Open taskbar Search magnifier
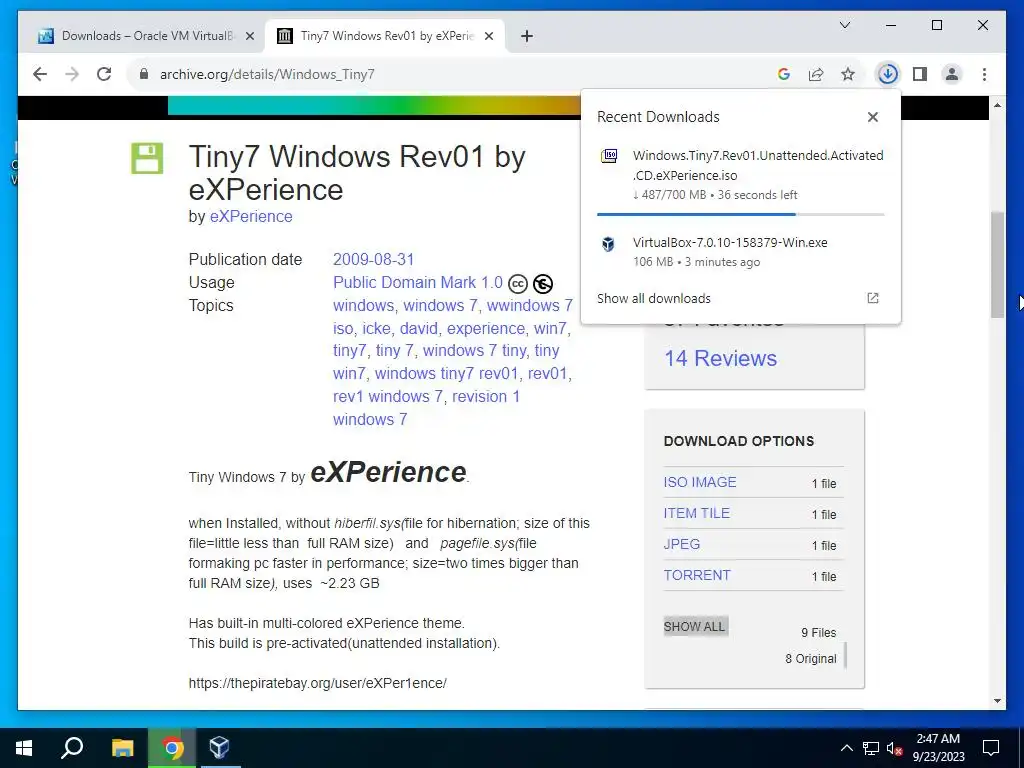1024x768 pixels. pos(72,748)
